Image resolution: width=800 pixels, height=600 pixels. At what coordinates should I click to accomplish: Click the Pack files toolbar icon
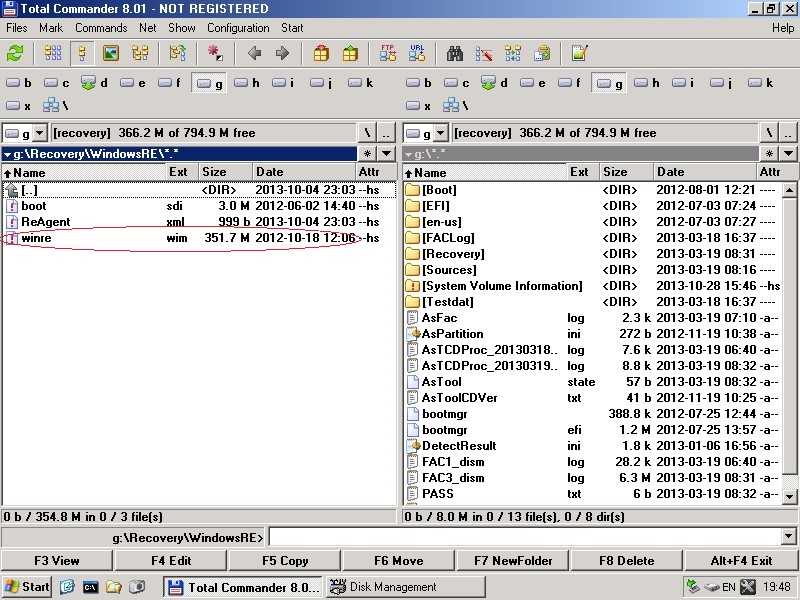click(x=321, y=54)
